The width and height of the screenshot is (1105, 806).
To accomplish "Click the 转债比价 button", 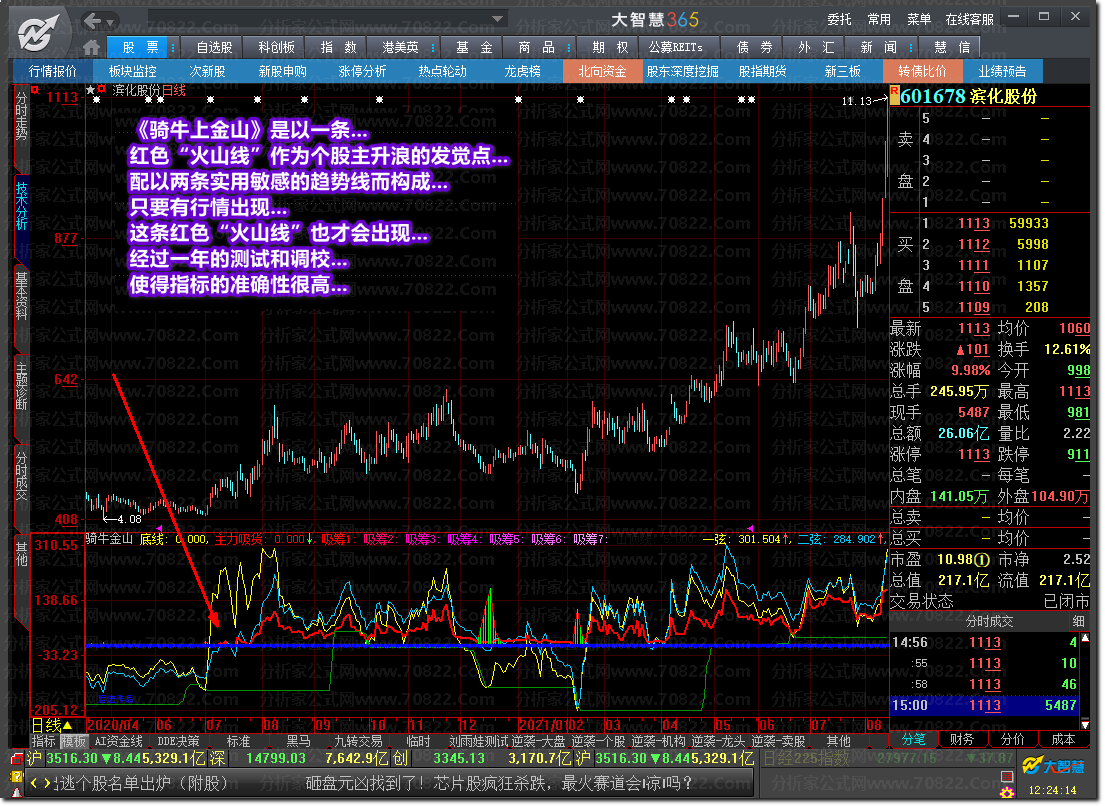I will [922, 71].
